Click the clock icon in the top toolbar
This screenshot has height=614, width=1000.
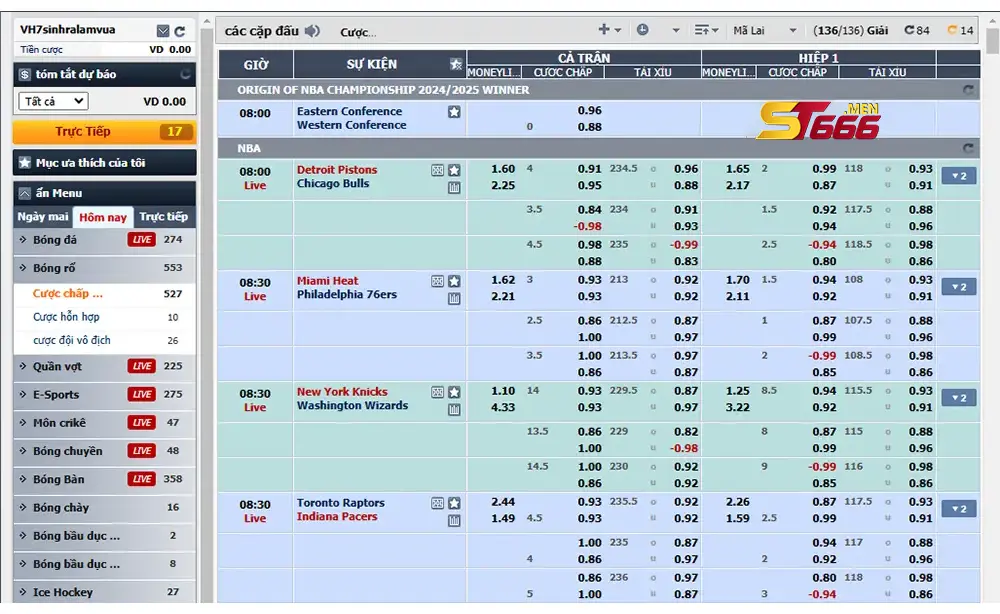[642, 29]
